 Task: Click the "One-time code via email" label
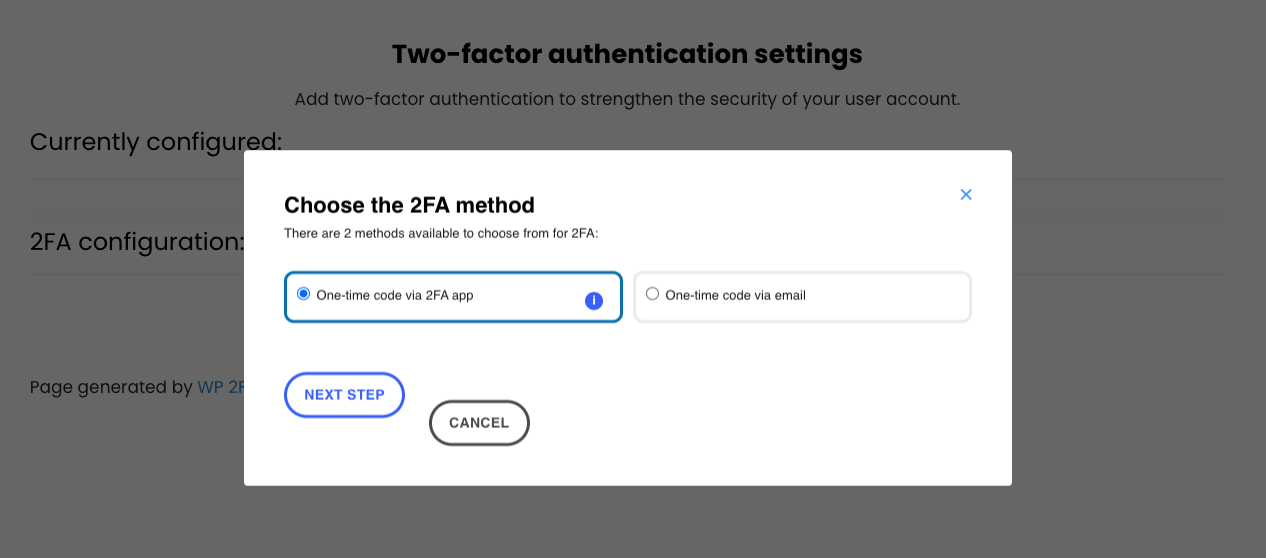coord(735,296)
